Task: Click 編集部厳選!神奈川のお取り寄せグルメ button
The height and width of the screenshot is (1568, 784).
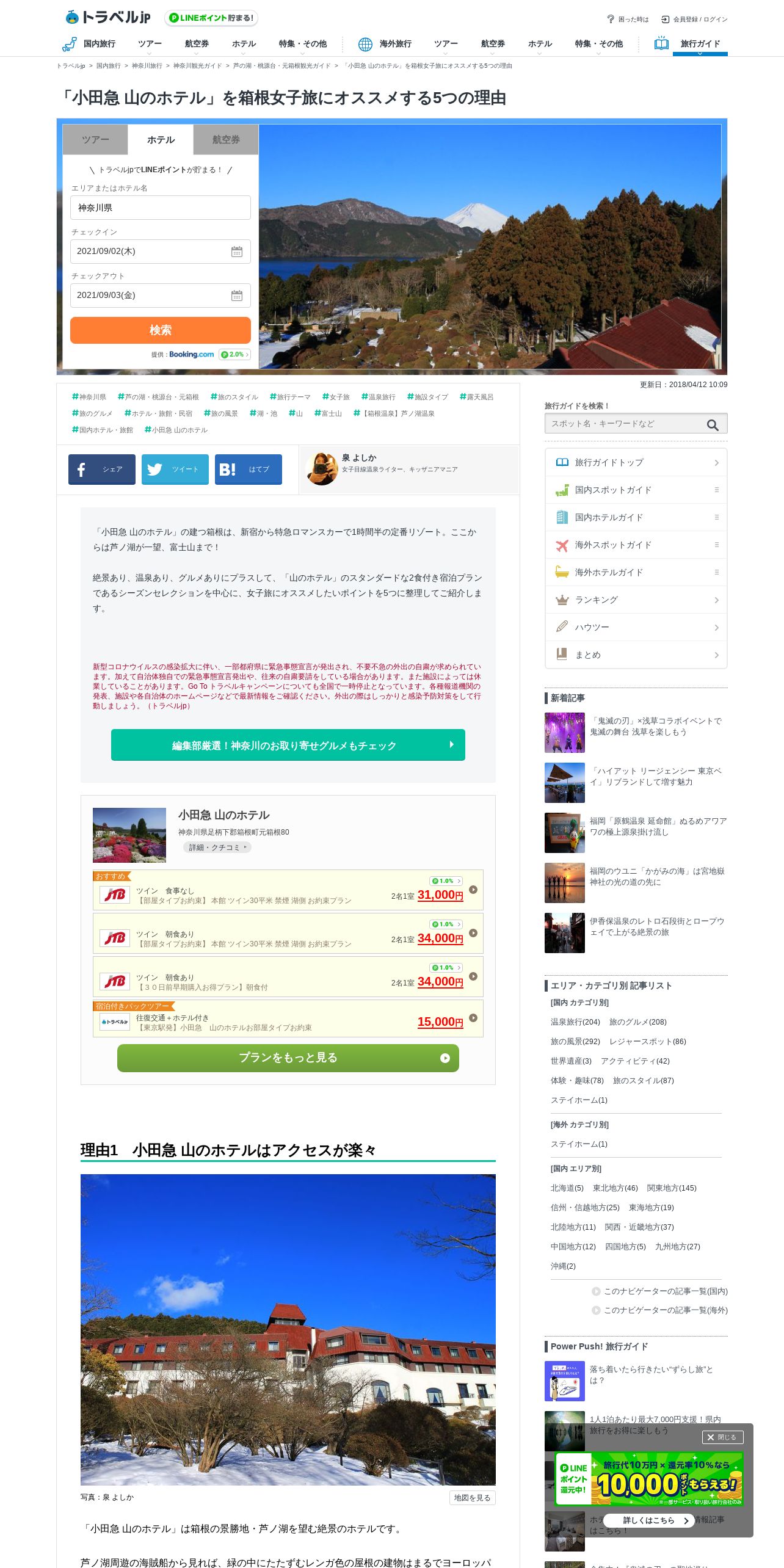Action: [x=288, y=745]
